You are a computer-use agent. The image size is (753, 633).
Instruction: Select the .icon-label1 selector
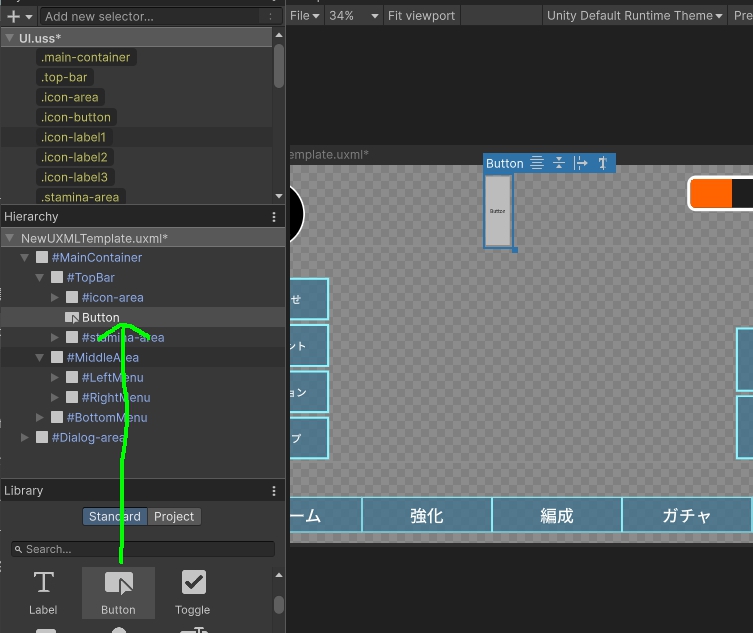74,137
